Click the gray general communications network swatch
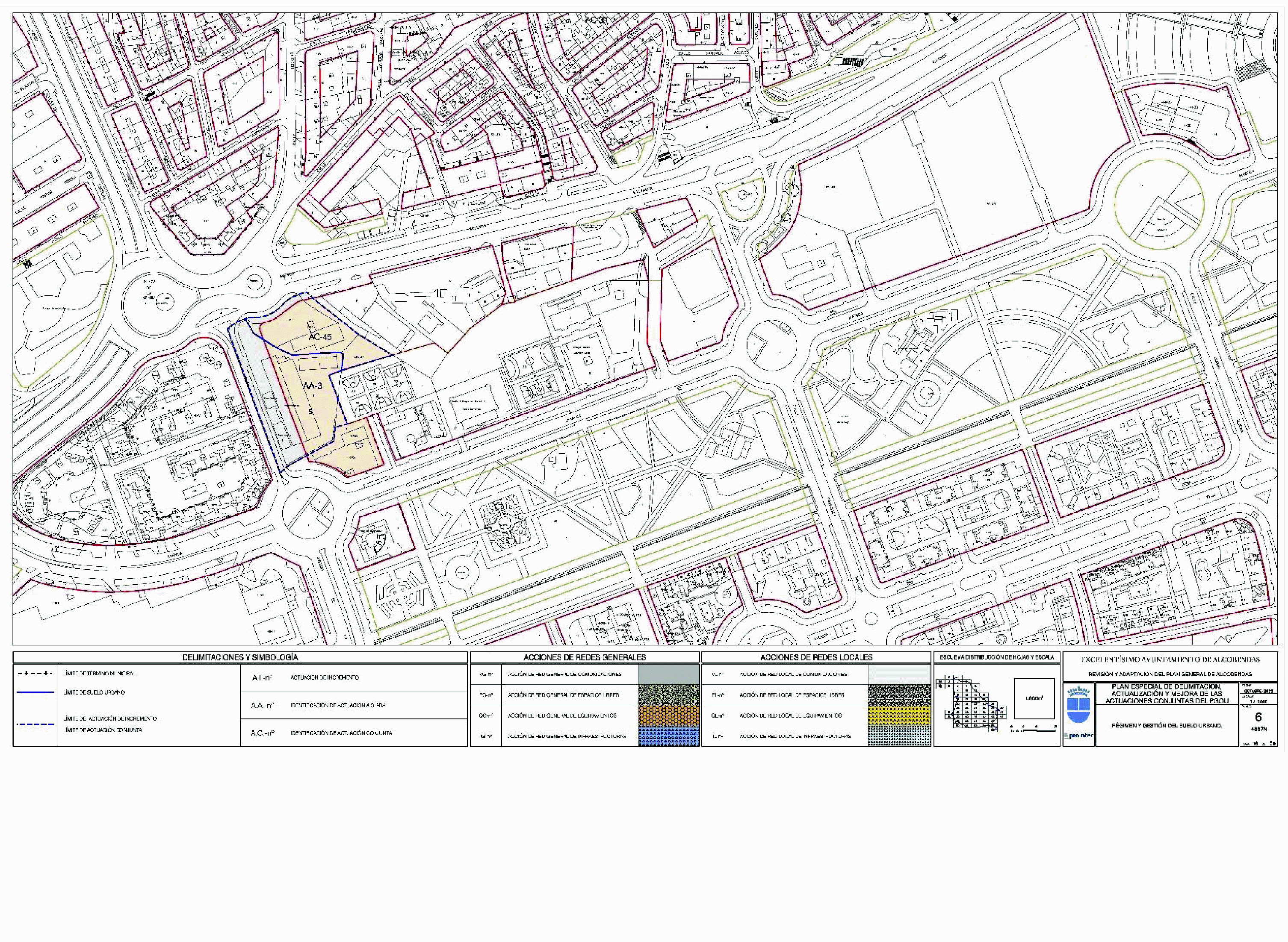This screenshot has width=1288, height=942. click(x=668, y=674)
